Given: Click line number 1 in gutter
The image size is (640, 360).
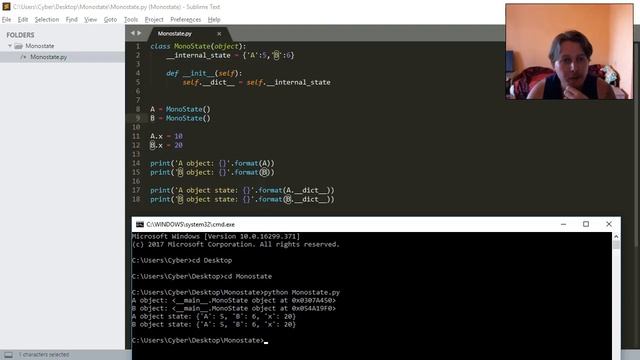Looking at the screenshot, I should click(x=138, y=46).
